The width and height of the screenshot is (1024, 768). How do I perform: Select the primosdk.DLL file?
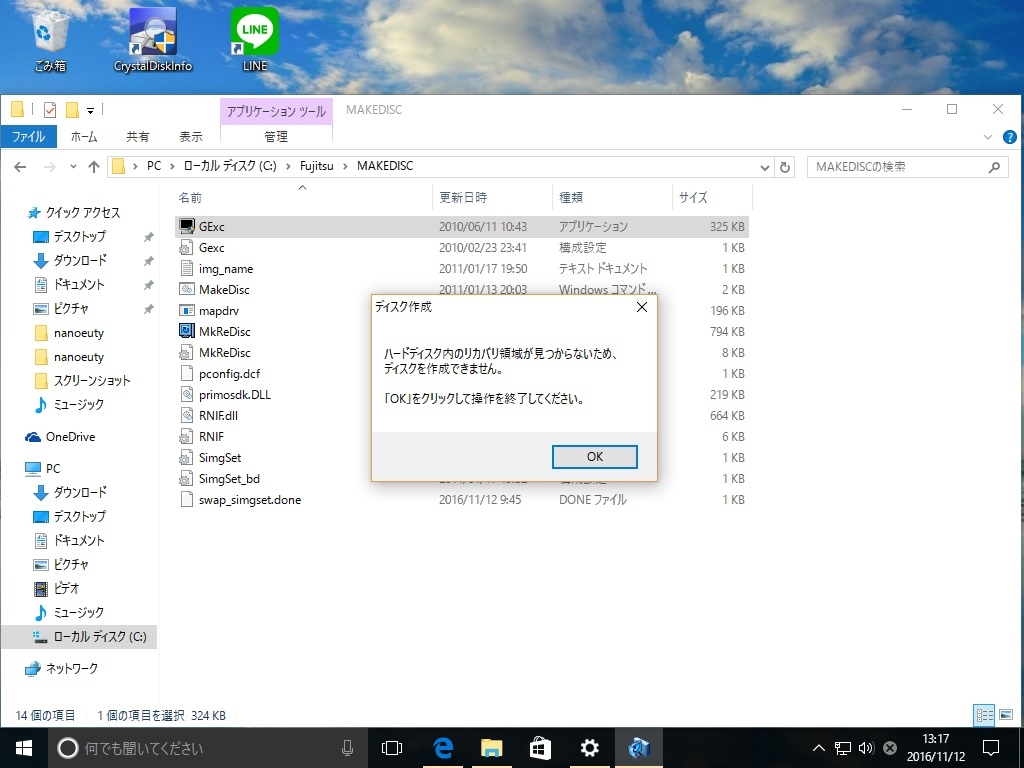(274, 394)
